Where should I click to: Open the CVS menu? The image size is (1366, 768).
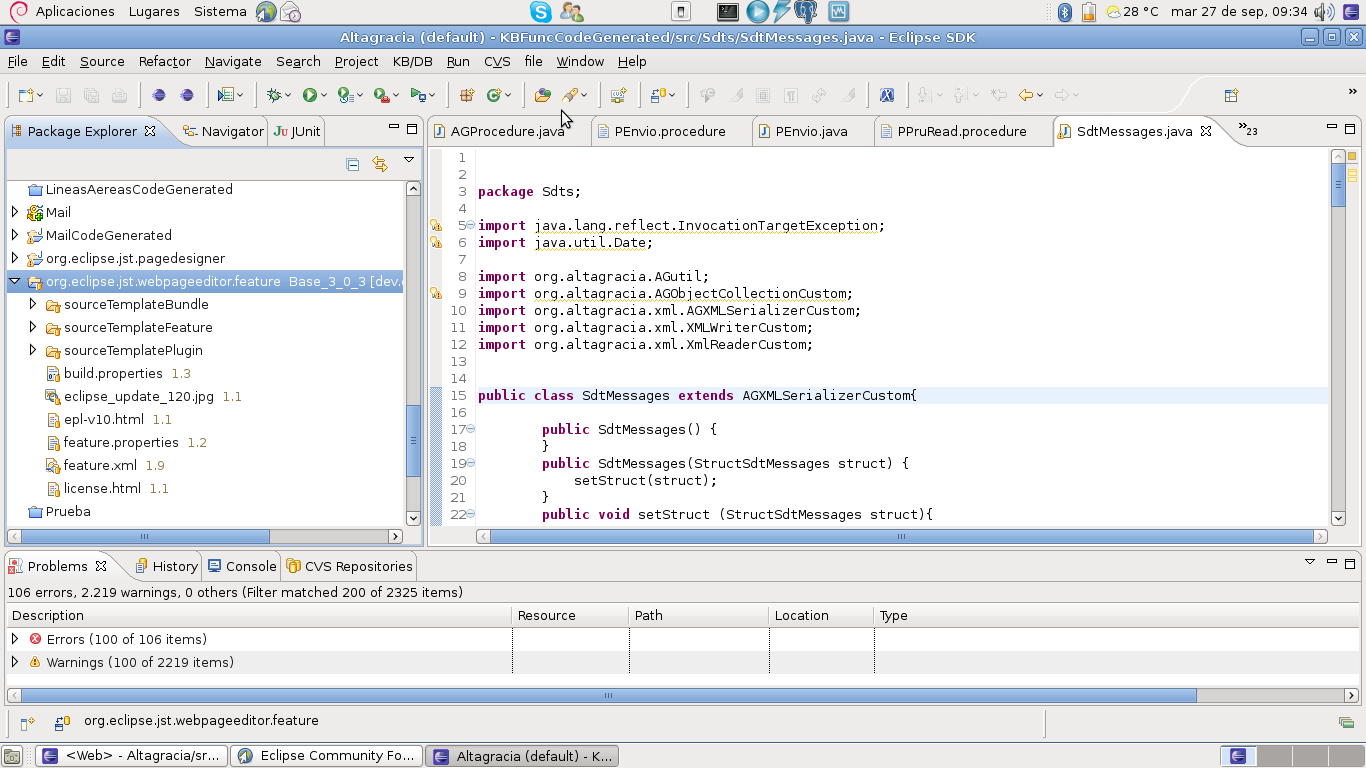pos(497,62)
